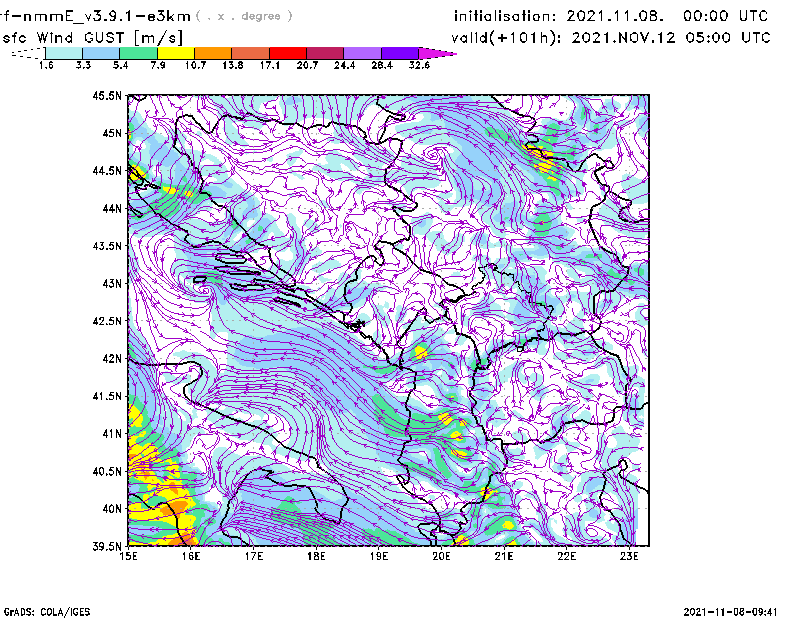800x618 pixels.
Task: Click the "23E" longitude label
Action: (x=629, y=556)
